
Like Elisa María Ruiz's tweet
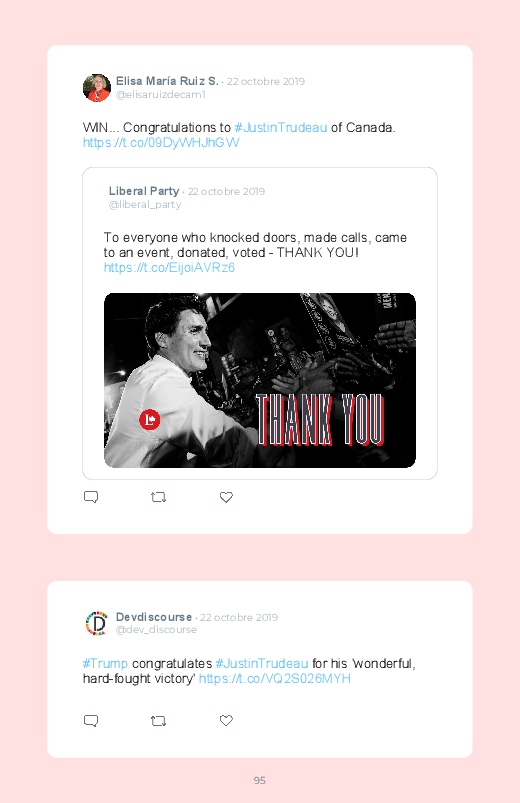(226, 497)
